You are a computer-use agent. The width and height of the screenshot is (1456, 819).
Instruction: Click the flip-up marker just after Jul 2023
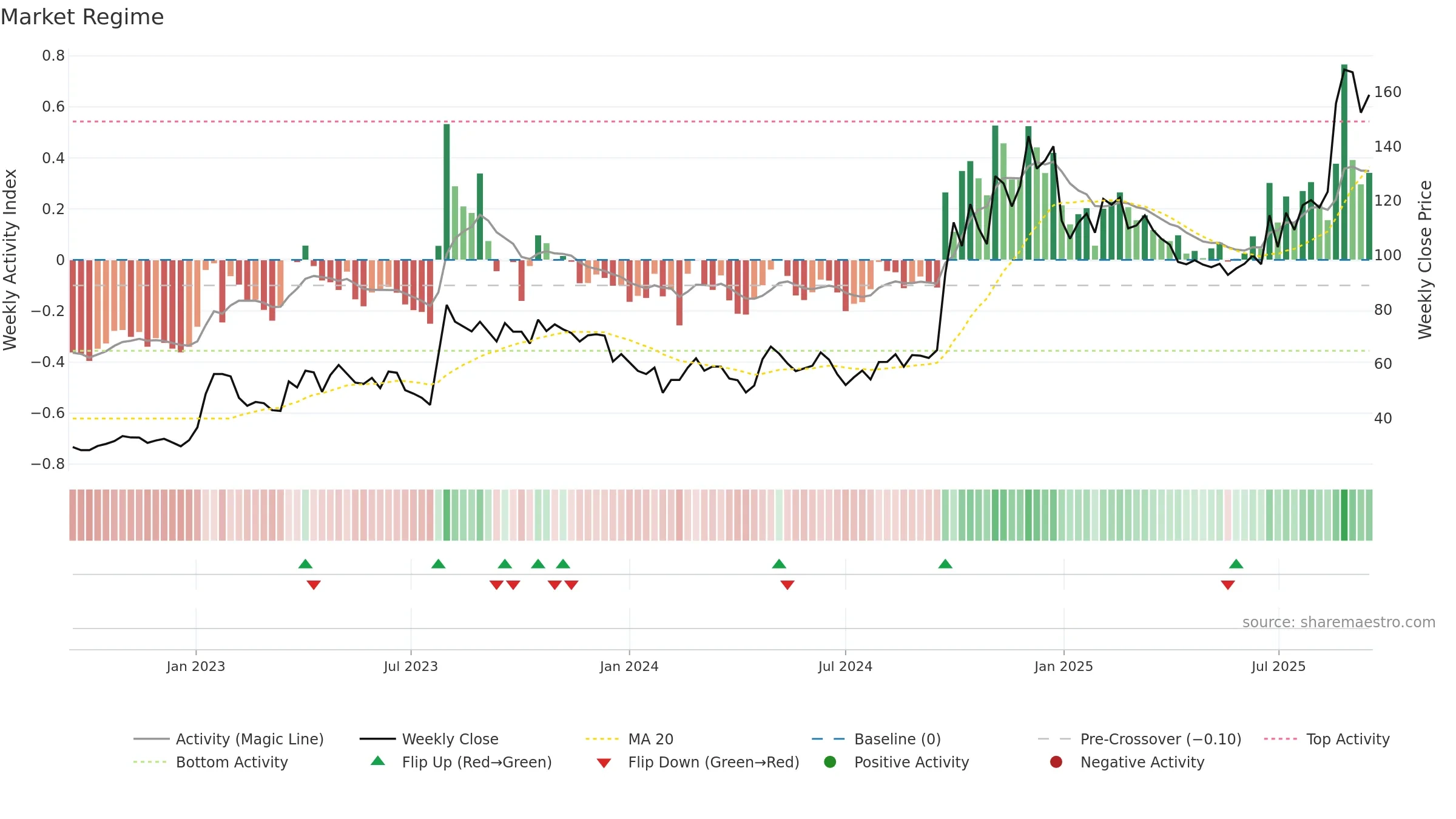pyautogui.click(x=438, y=564)
